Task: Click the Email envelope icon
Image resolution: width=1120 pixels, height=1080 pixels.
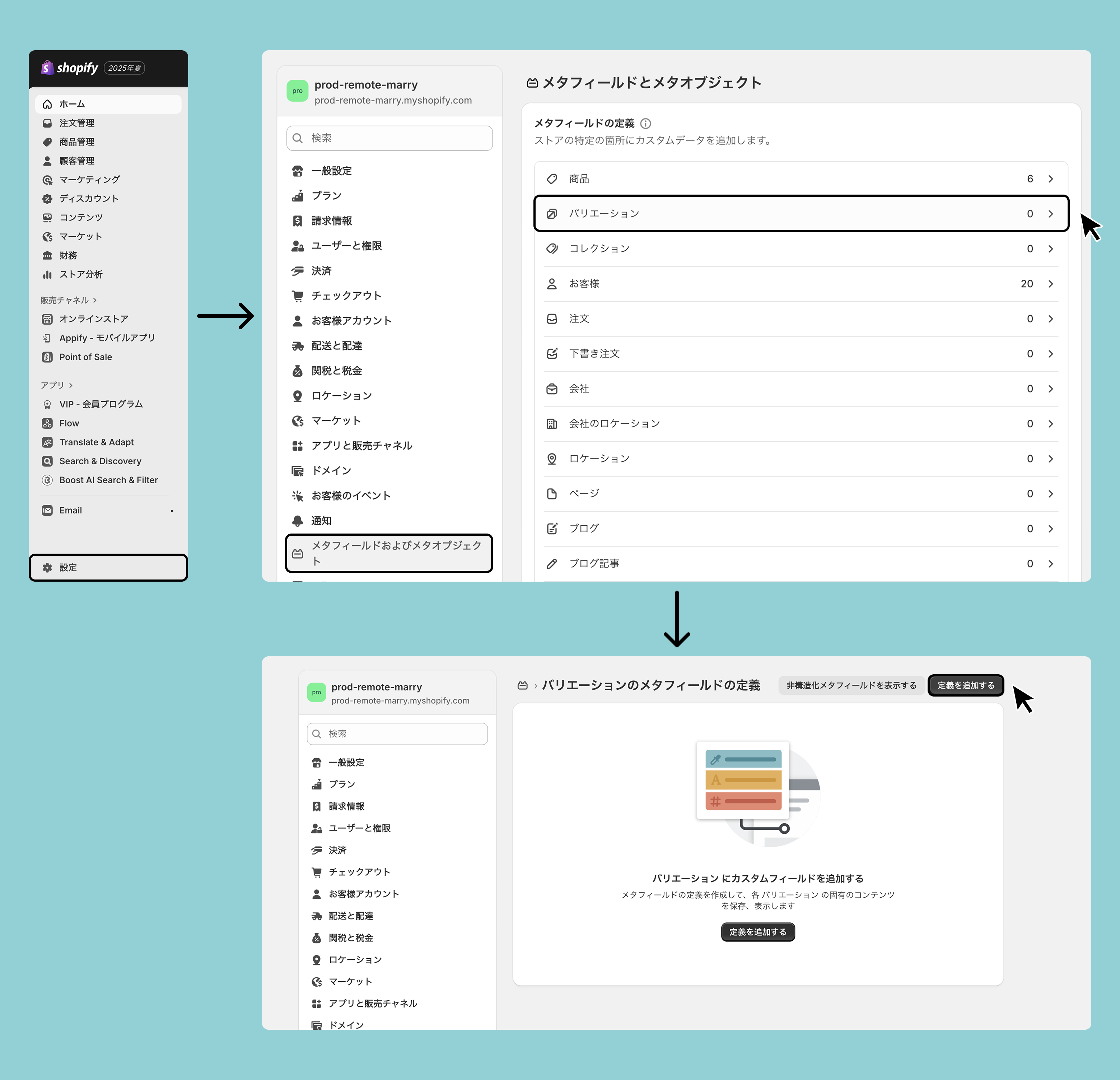Action: click(x=47, y=510)
